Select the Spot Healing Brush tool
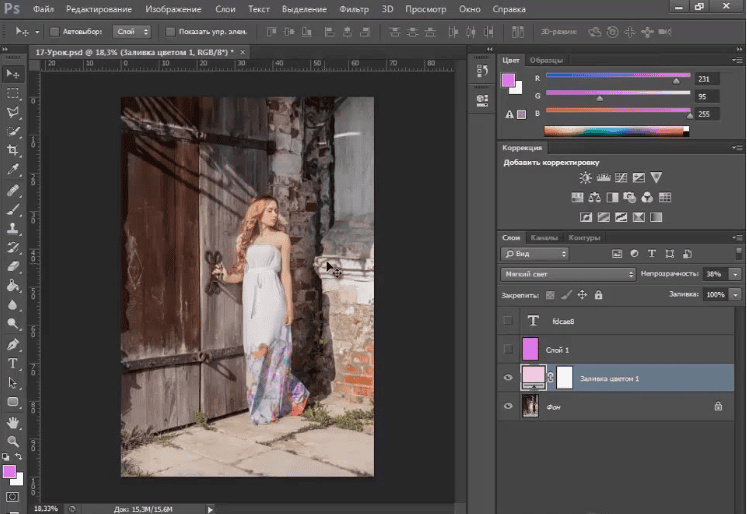 (x=13, y=191)
